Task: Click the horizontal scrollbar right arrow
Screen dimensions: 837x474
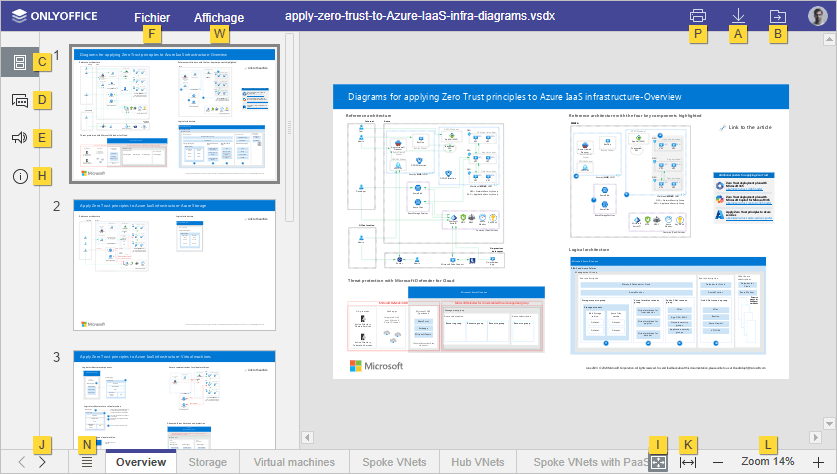Action: point(815,438)
